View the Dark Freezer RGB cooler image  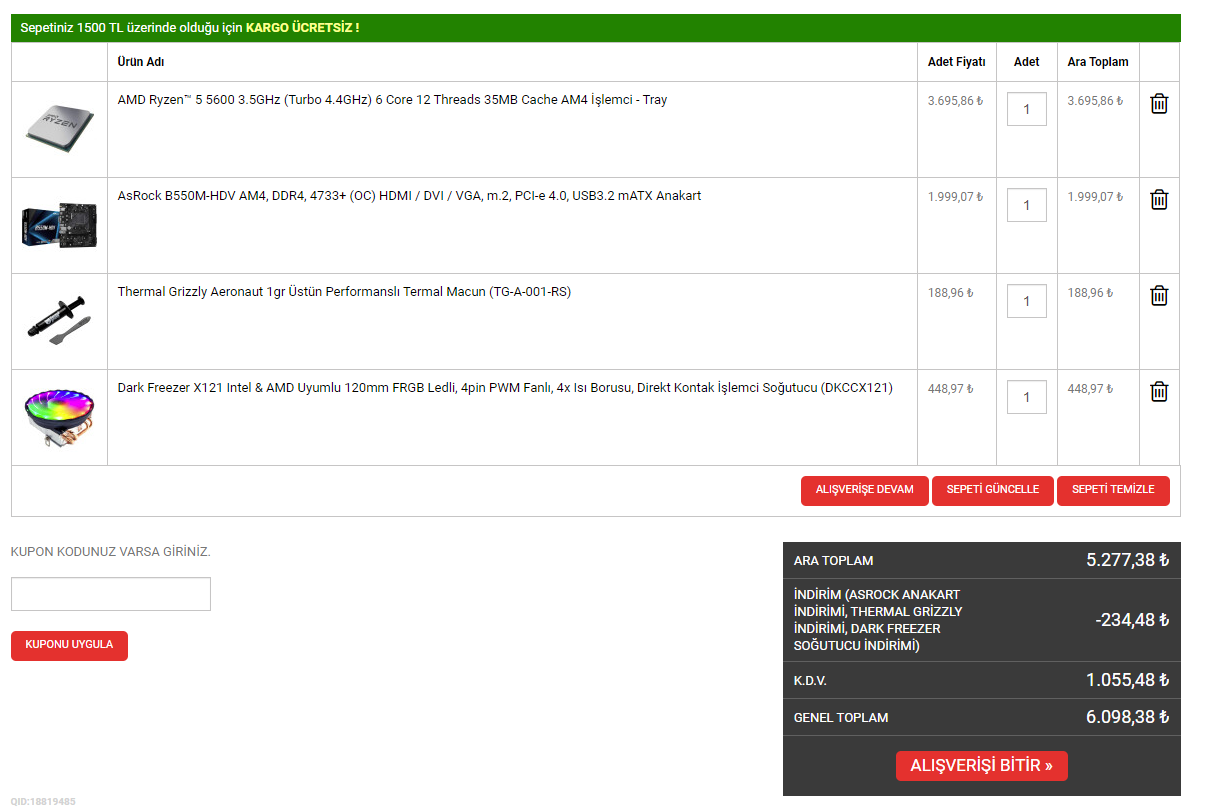pyautogui.click(x=59, y=418)
